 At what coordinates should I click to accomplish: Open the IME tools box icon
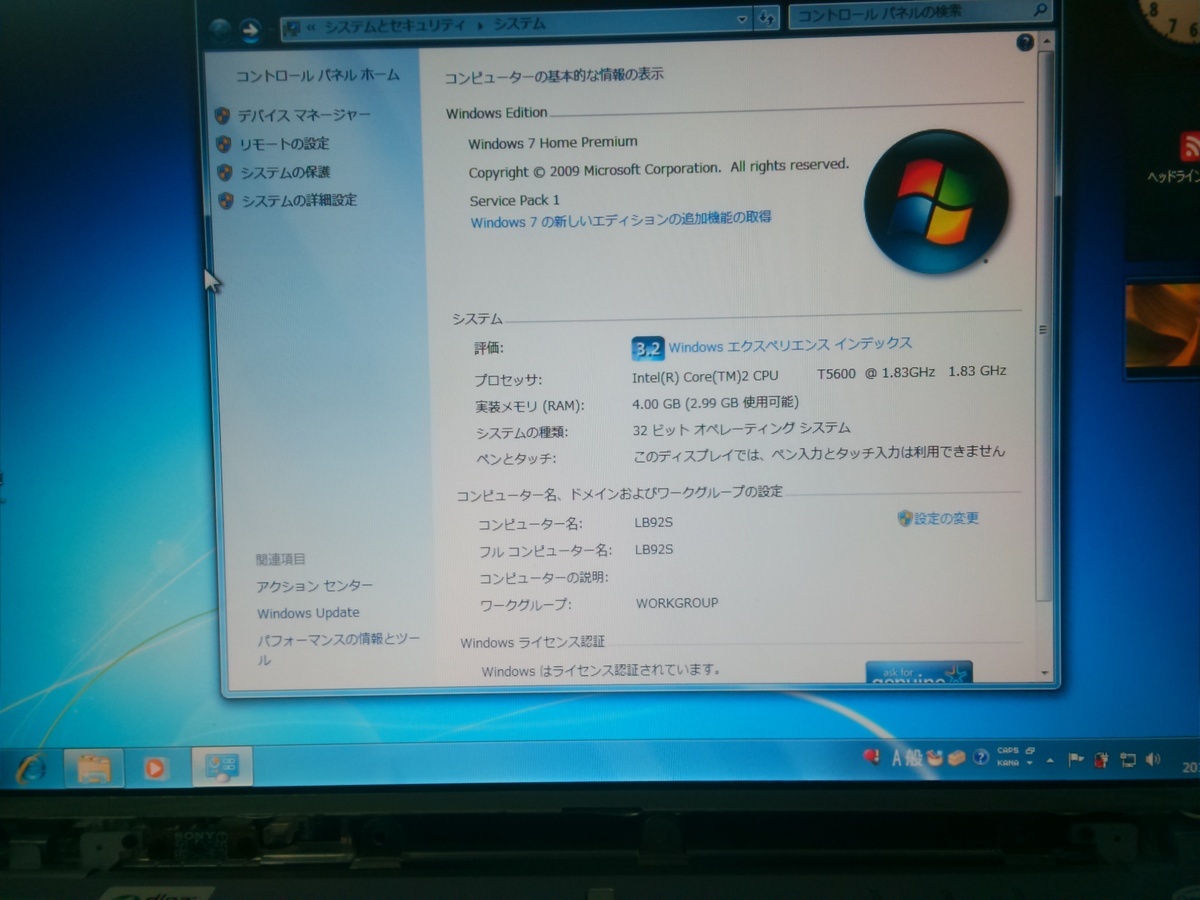click(958, 758)
